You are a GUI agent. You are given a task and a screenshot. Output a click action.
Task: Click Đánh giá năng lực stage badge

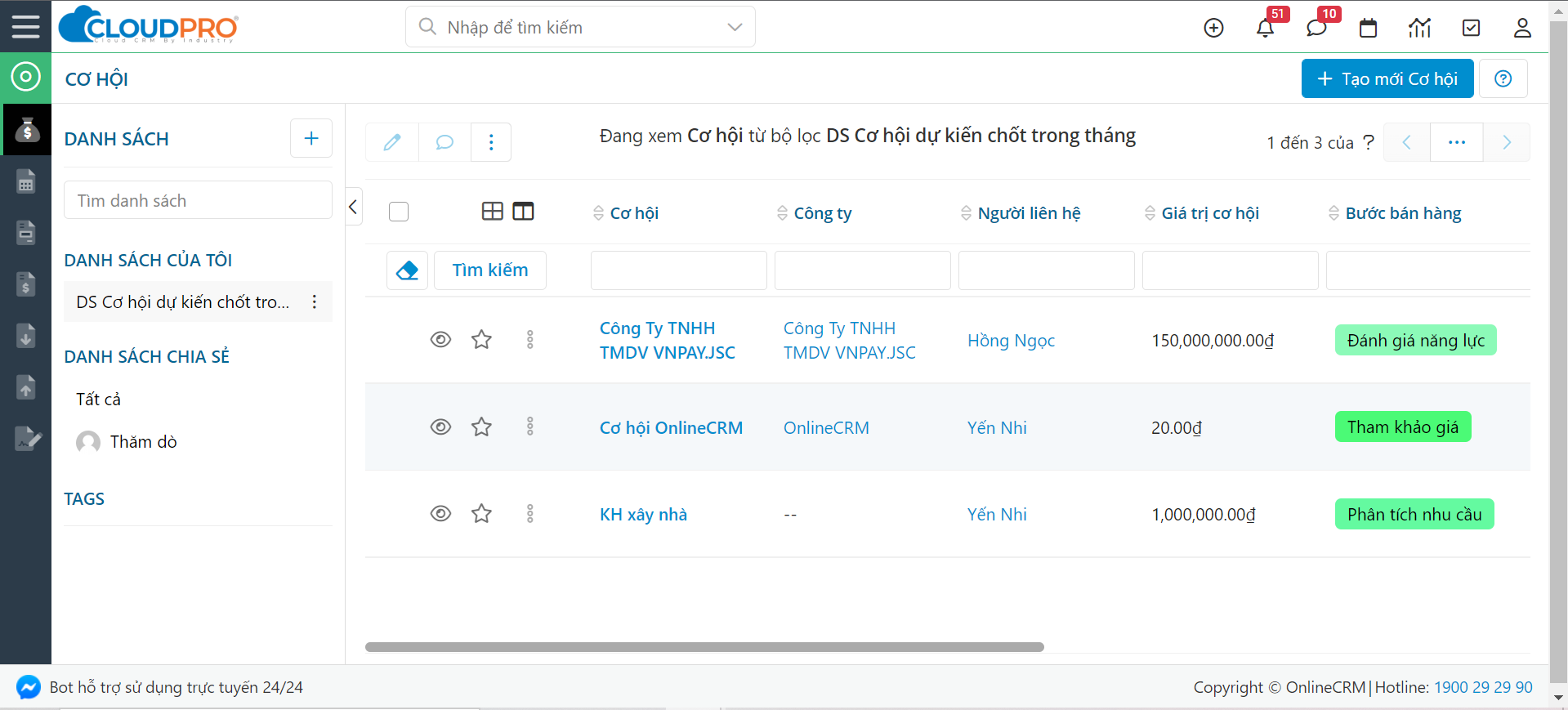click(1415, 341)
